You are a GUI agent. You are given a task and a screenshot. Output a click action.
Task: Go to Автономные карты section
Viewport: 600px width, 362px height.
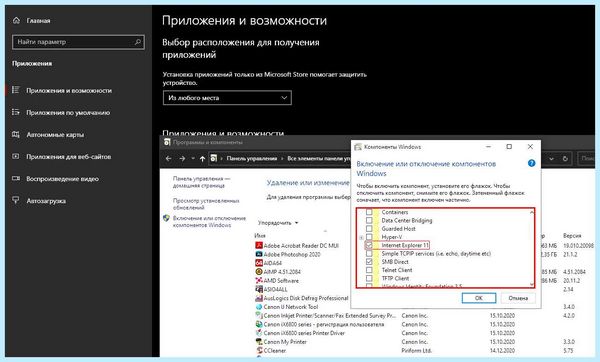(x=55, y=135)
